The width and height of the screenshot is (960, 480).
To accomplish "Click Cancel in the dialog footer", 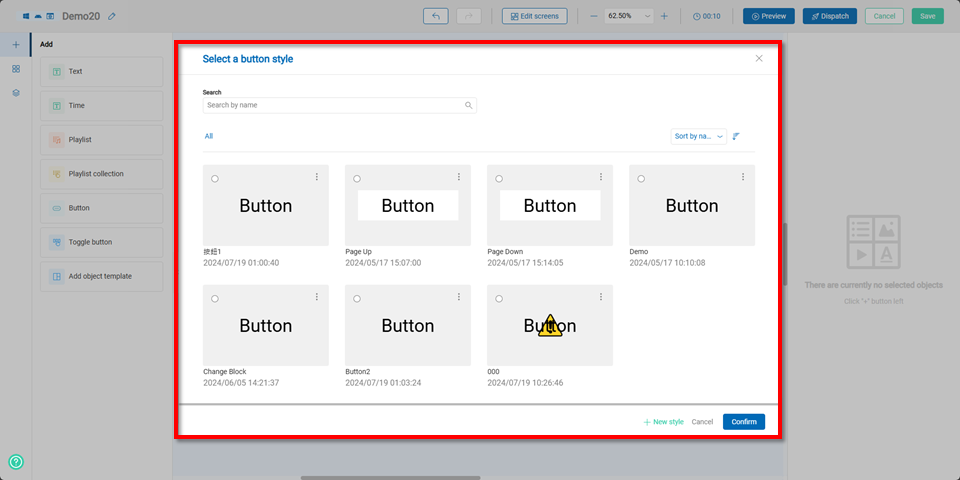I will coord(702,422).
